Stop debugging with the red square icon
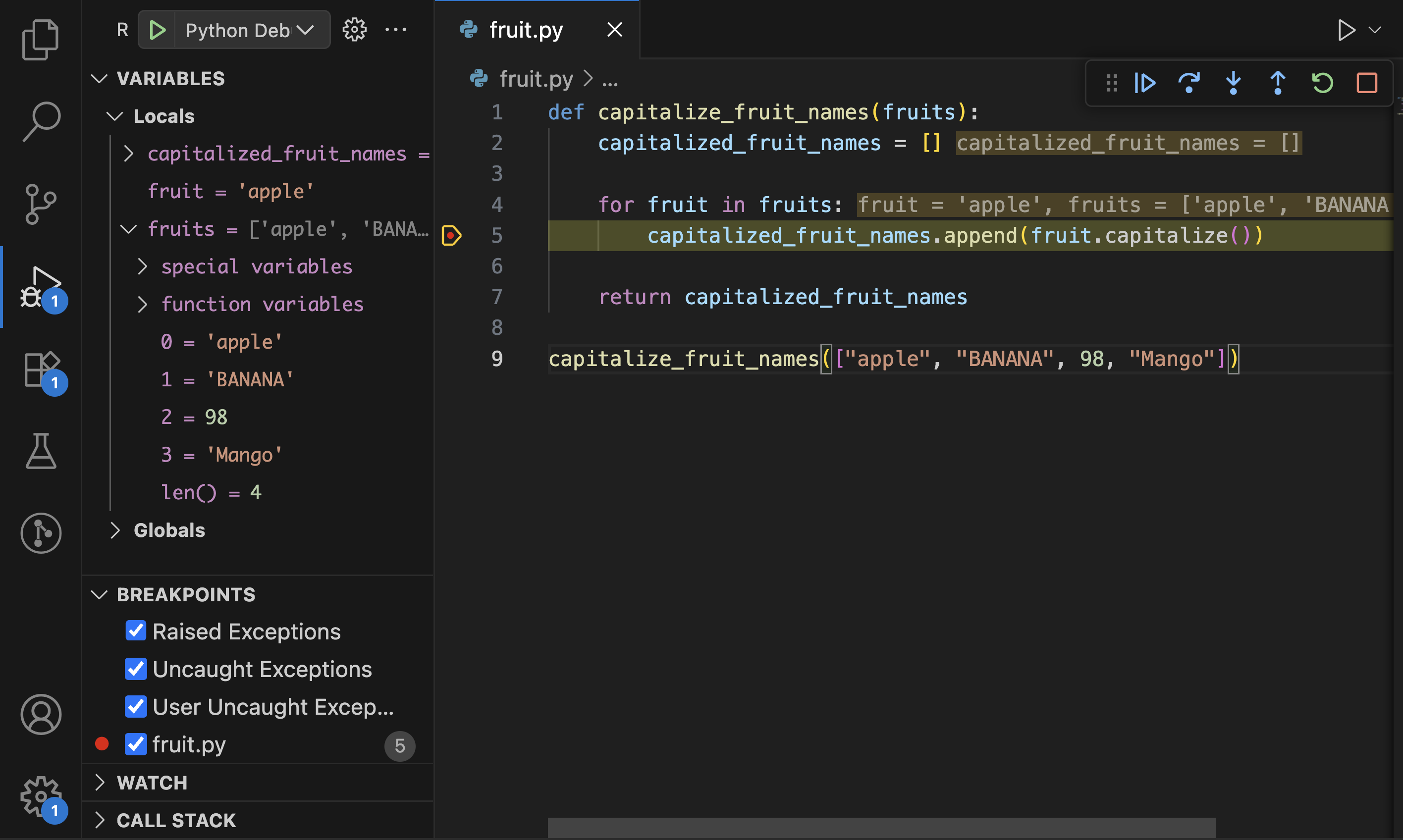The height and width of the screenshot is (840, 1403). pyautogui.click(x=1367, y=83)
